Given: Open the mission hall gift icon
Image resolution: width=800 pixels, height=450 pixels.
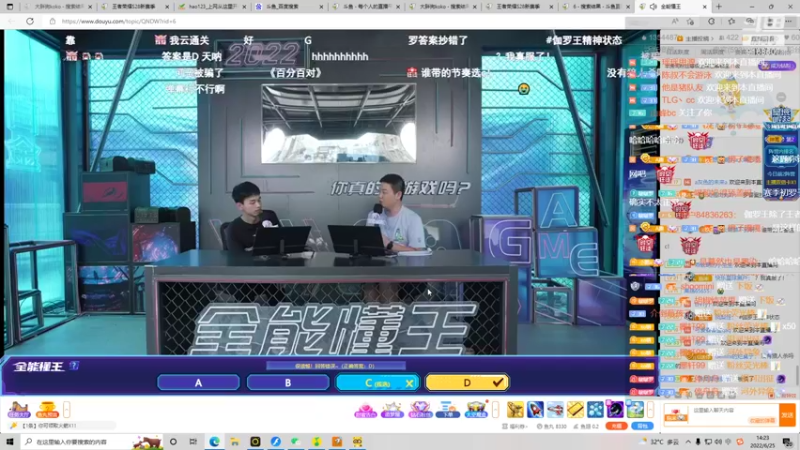Looking at the screenshot, I should [18, 409].
